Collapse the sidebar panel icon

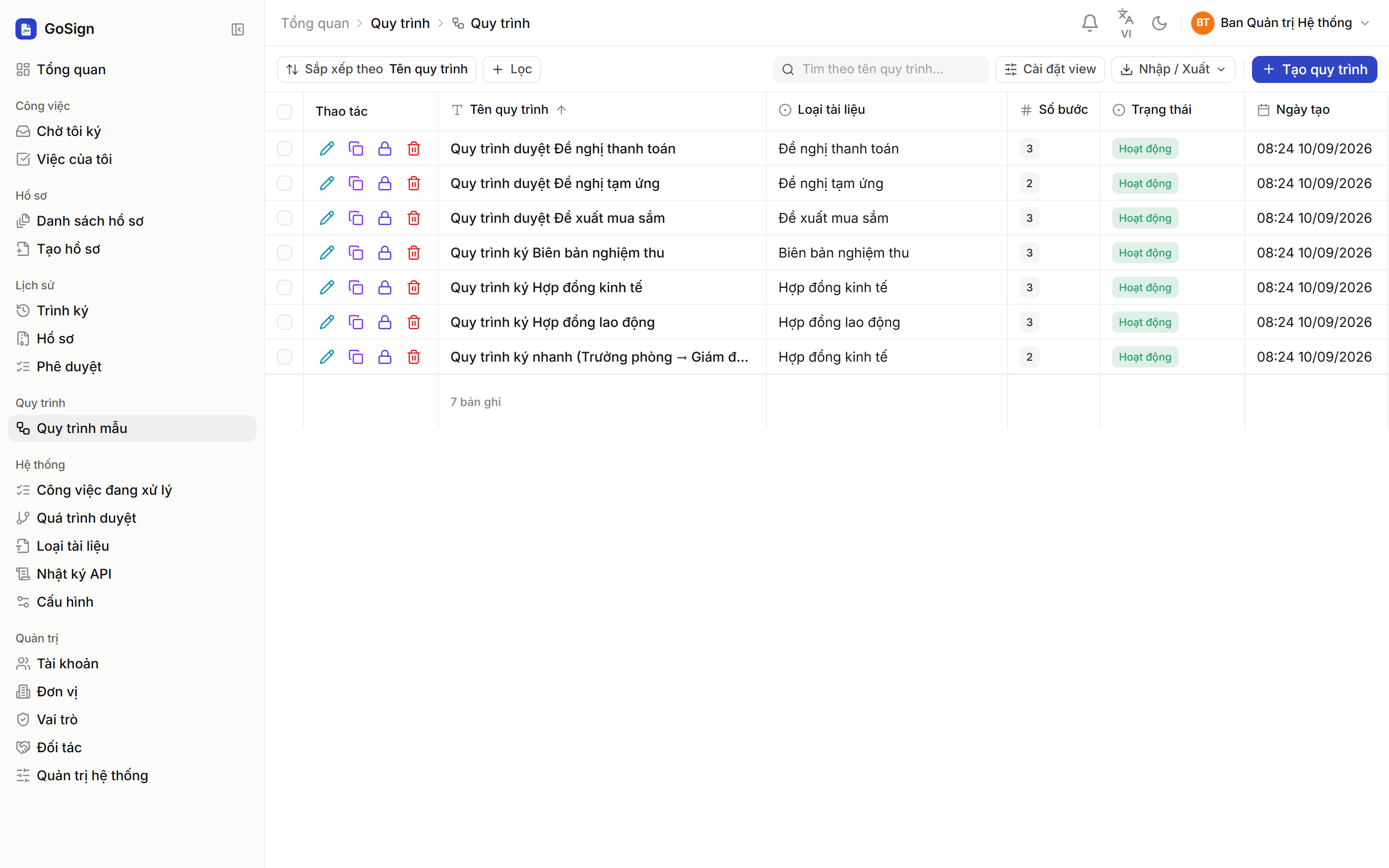(x=238, y=29)
